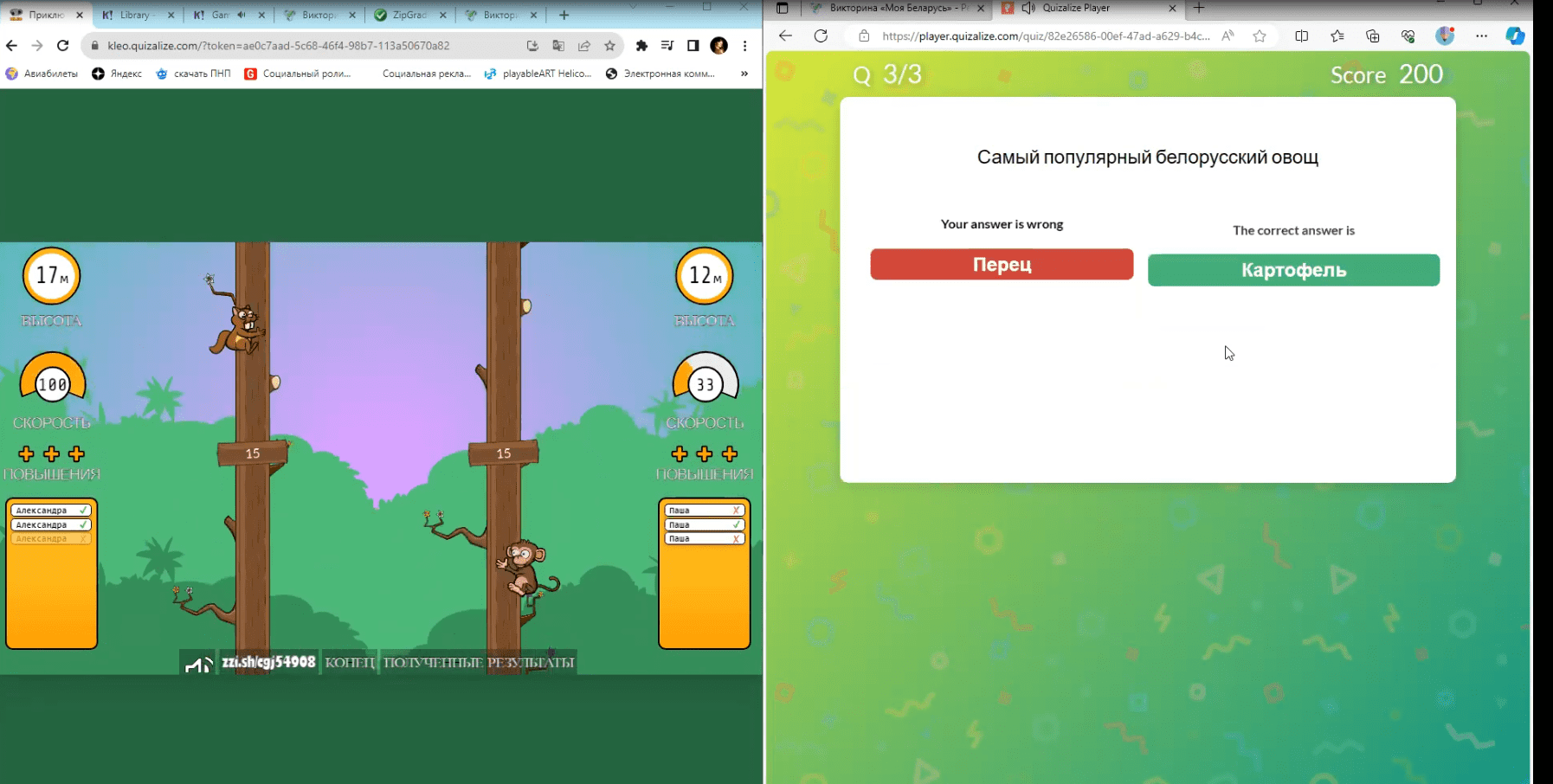Click ПОЛУЧЕННЫЕ РЕЗУЛЬТАТЫ button in the game
Viewport: 1553px width, 784px height.
tap(479, 663)
